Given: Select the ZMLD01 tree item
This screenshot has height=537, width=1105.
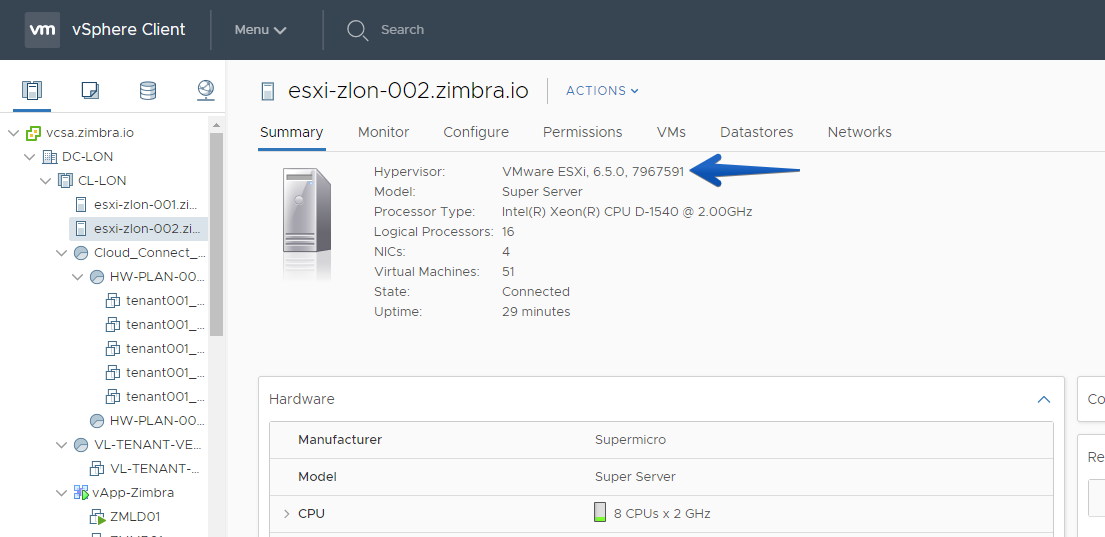Looking at the screenshot, I should [x=135, y=517].
